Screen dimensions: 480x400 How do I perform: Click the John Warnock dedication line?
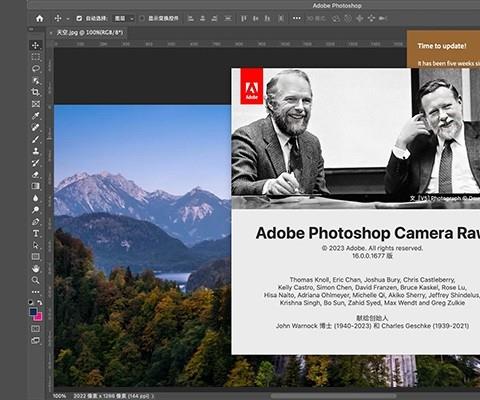(372, 326)
